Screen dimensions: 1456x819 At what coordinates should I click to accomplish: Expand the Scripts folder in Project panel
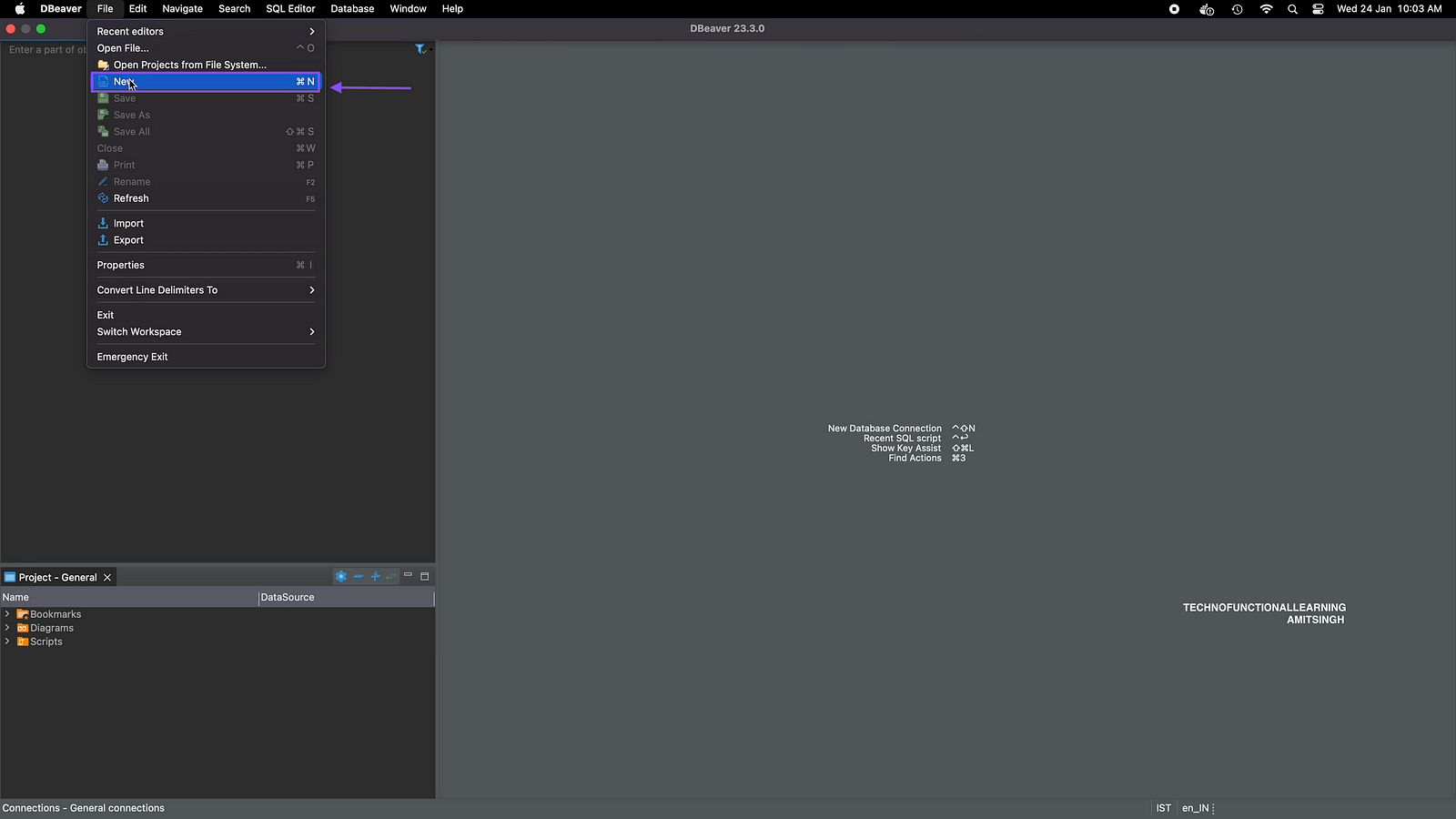[7, 642]
